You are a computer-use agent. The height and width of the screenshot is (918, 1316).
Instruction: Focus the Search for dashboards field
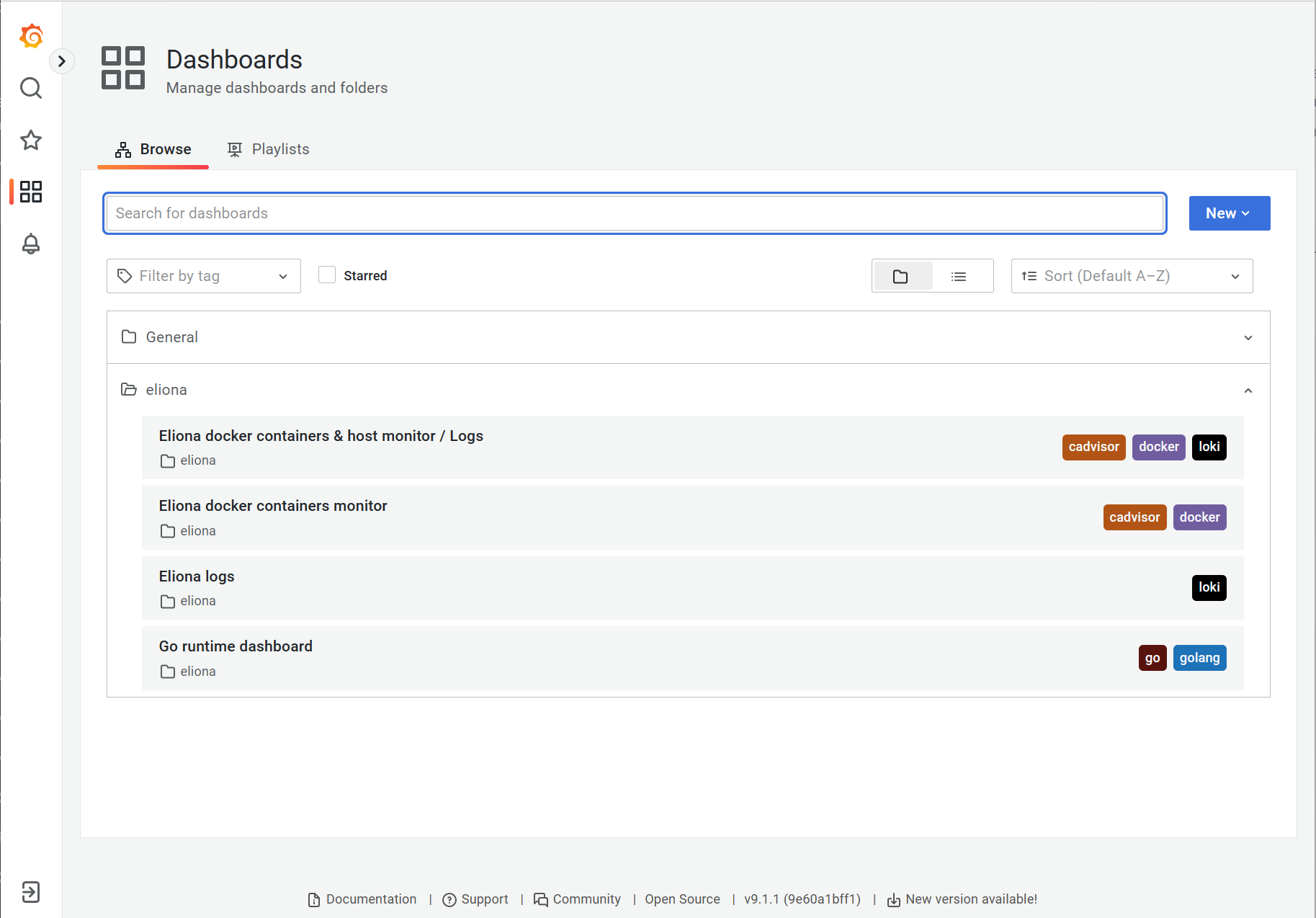coord(634,213)
